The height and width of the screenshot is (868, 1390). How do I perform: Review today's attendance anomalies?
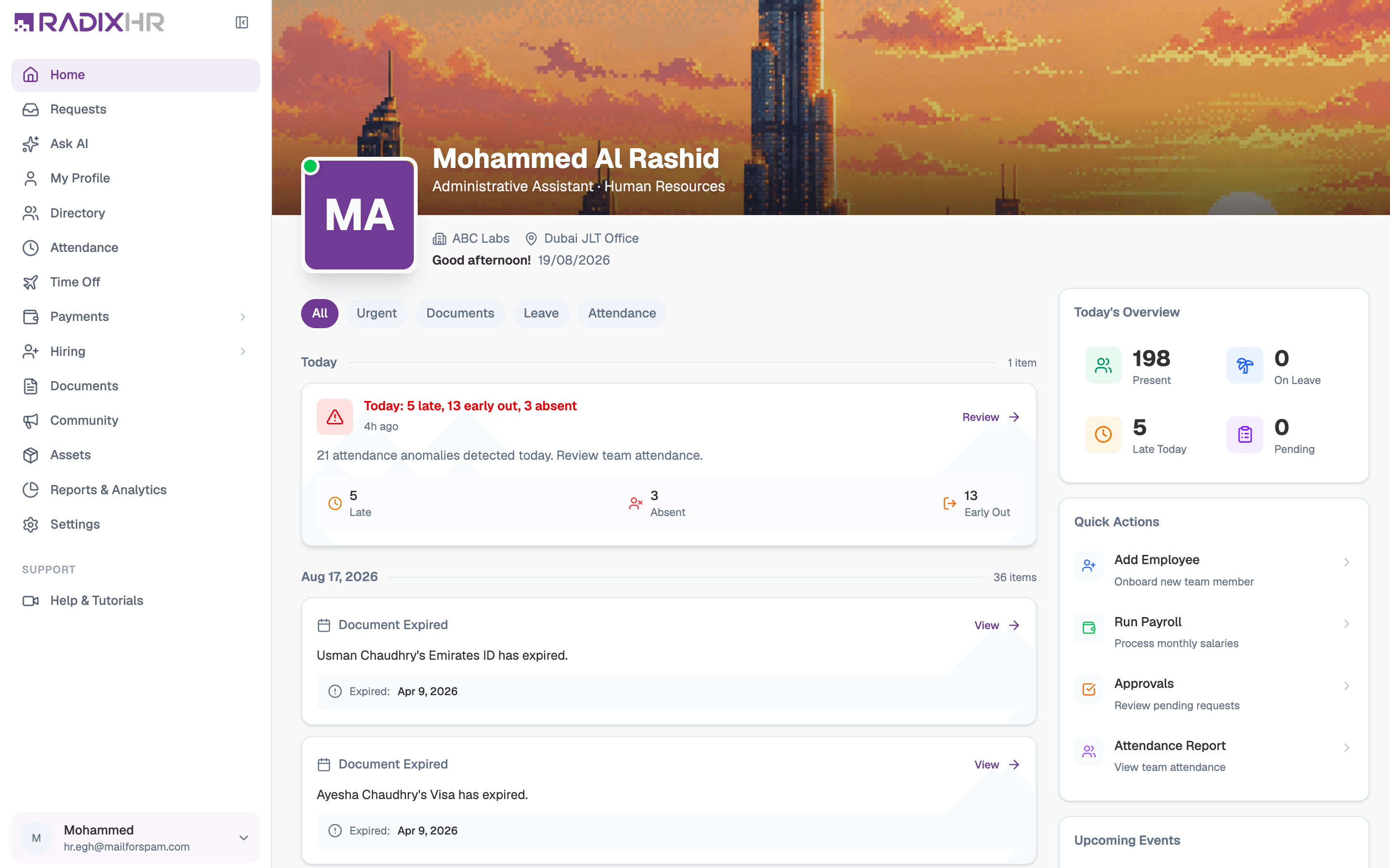point(991,417)
